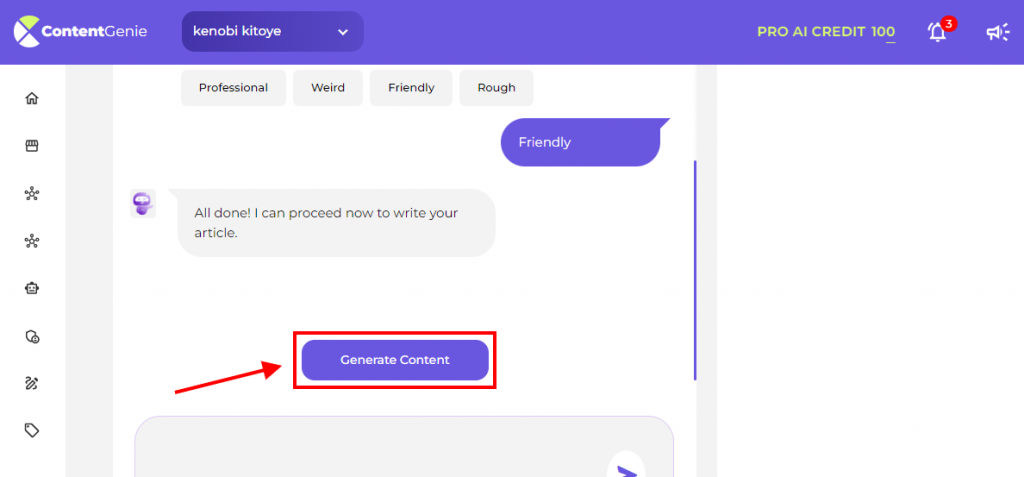Select the first network nodes sidebar icon

pyautogui.click(x=31, y=193)
